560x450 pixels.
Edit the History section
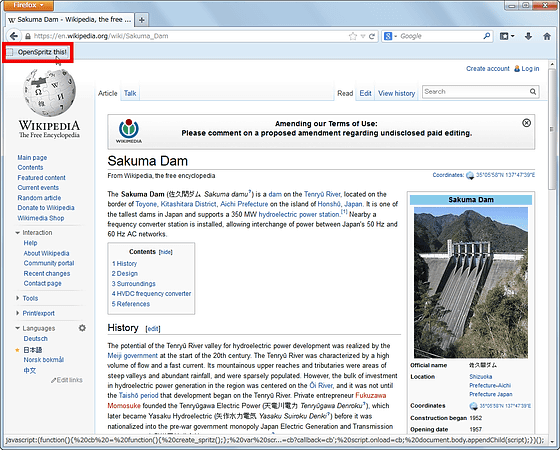point(153,329)
